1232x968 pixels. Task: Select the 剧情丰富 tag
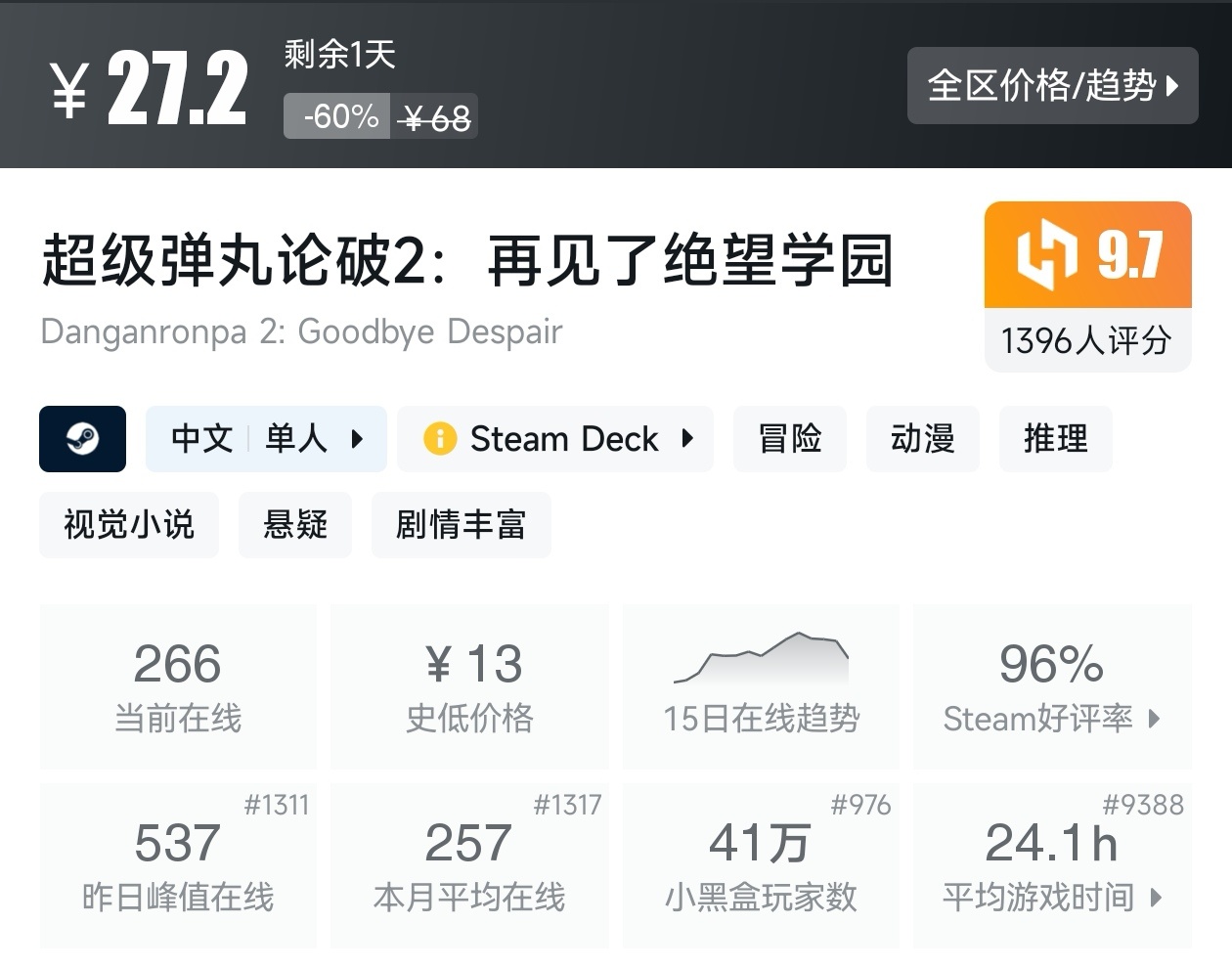tap(462, 525)
